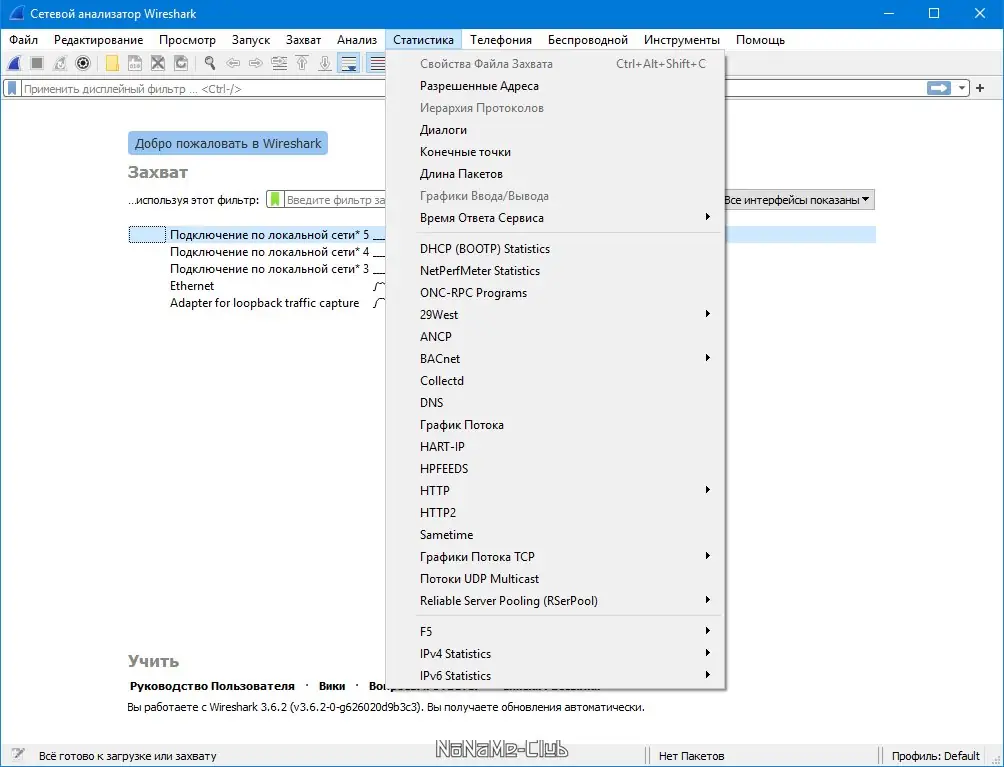Viewport: 1004px width, 767px height.
Task: Expand the HTTP submenu
Action: [x=555, y=490]
